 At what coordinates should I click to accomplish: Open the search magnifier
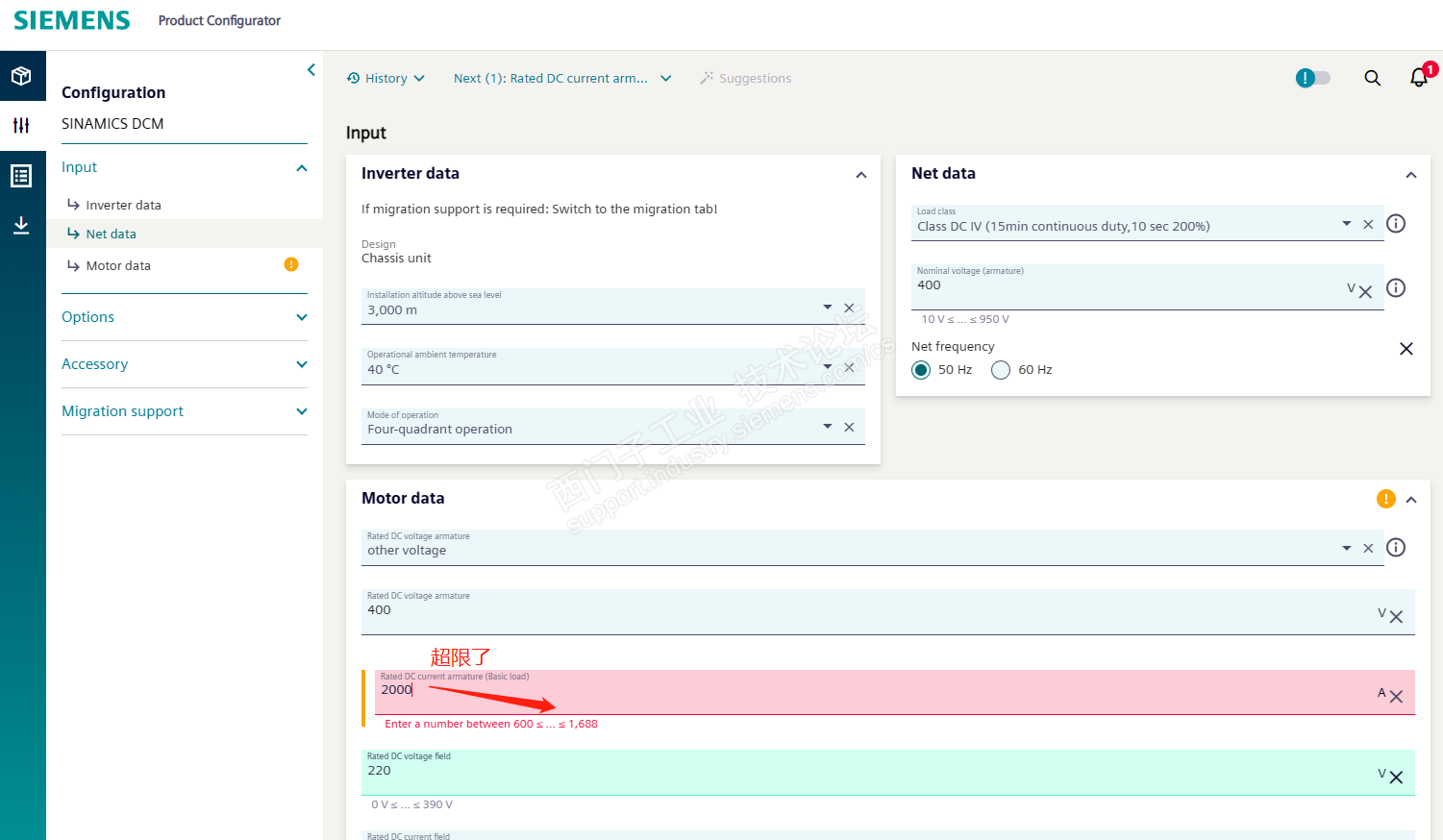1373,78
